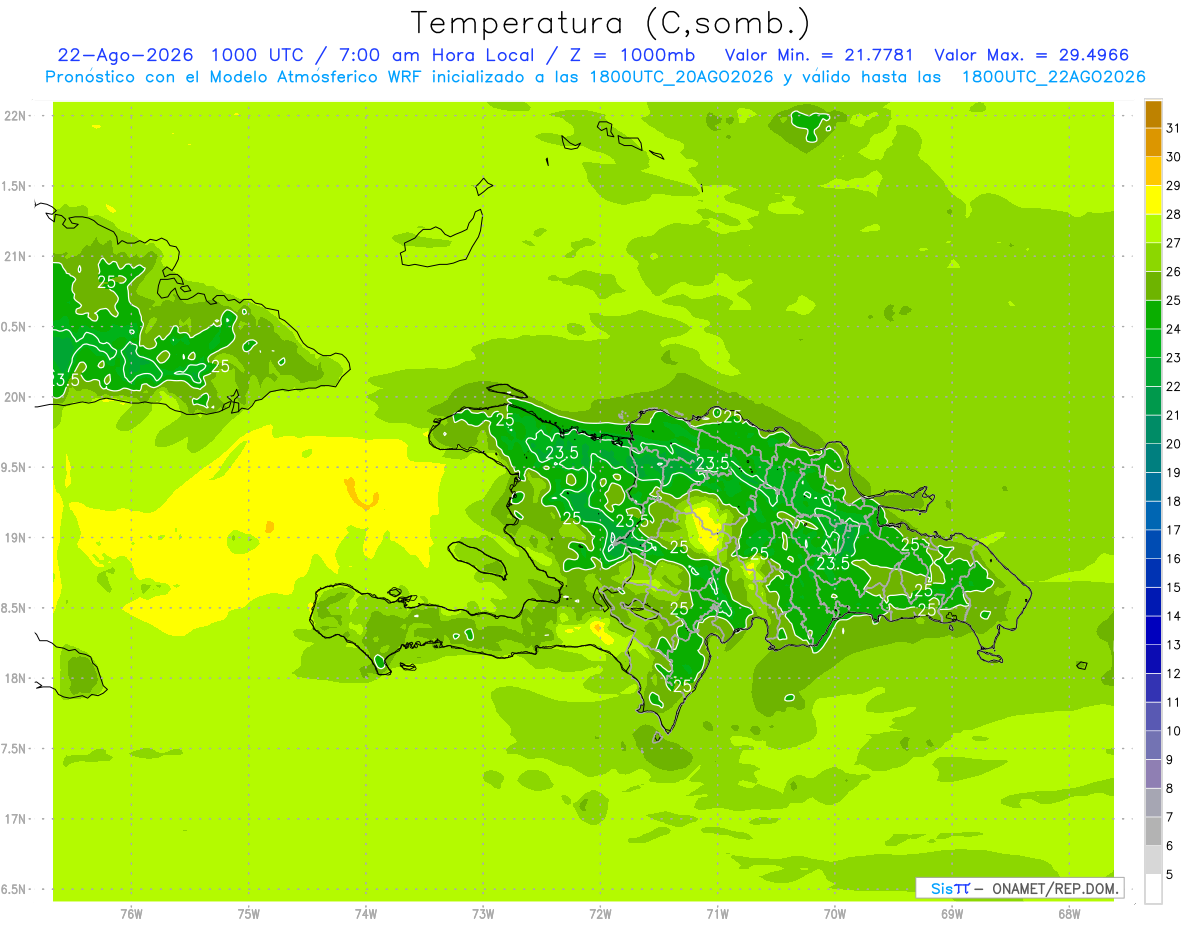Click the "1000 UTC" time label
This screenshot has height=927, width=1200.
[x=259, y=55]
